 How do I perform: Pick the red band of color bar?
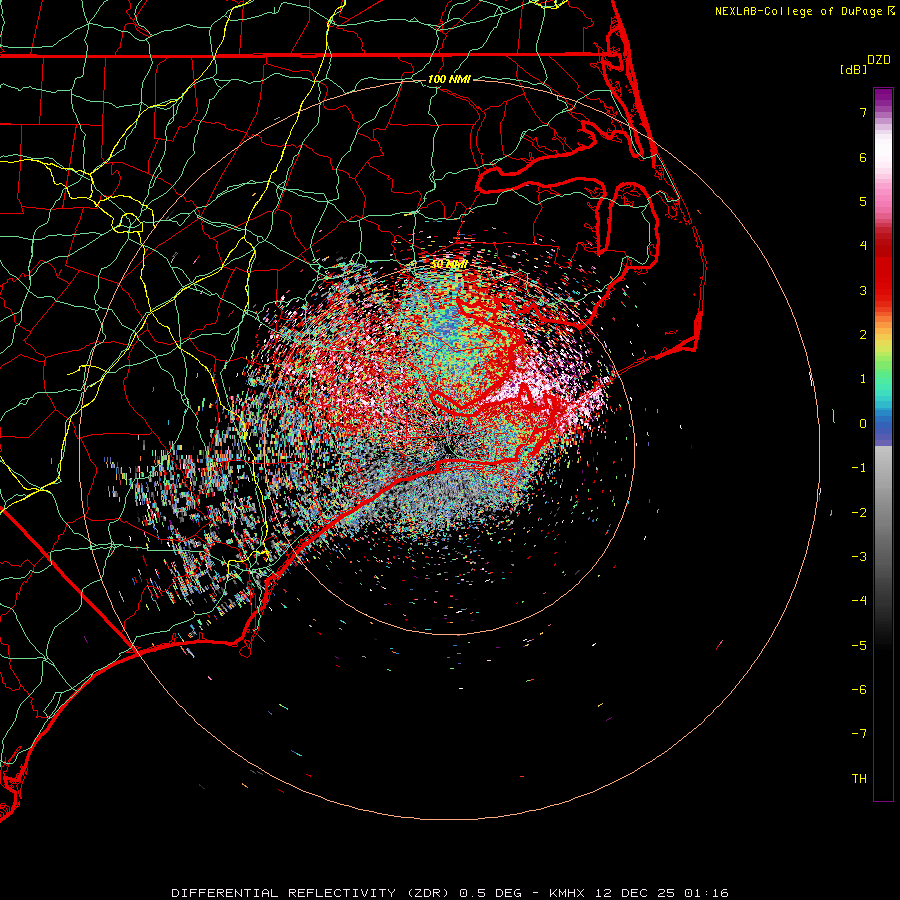883,270
